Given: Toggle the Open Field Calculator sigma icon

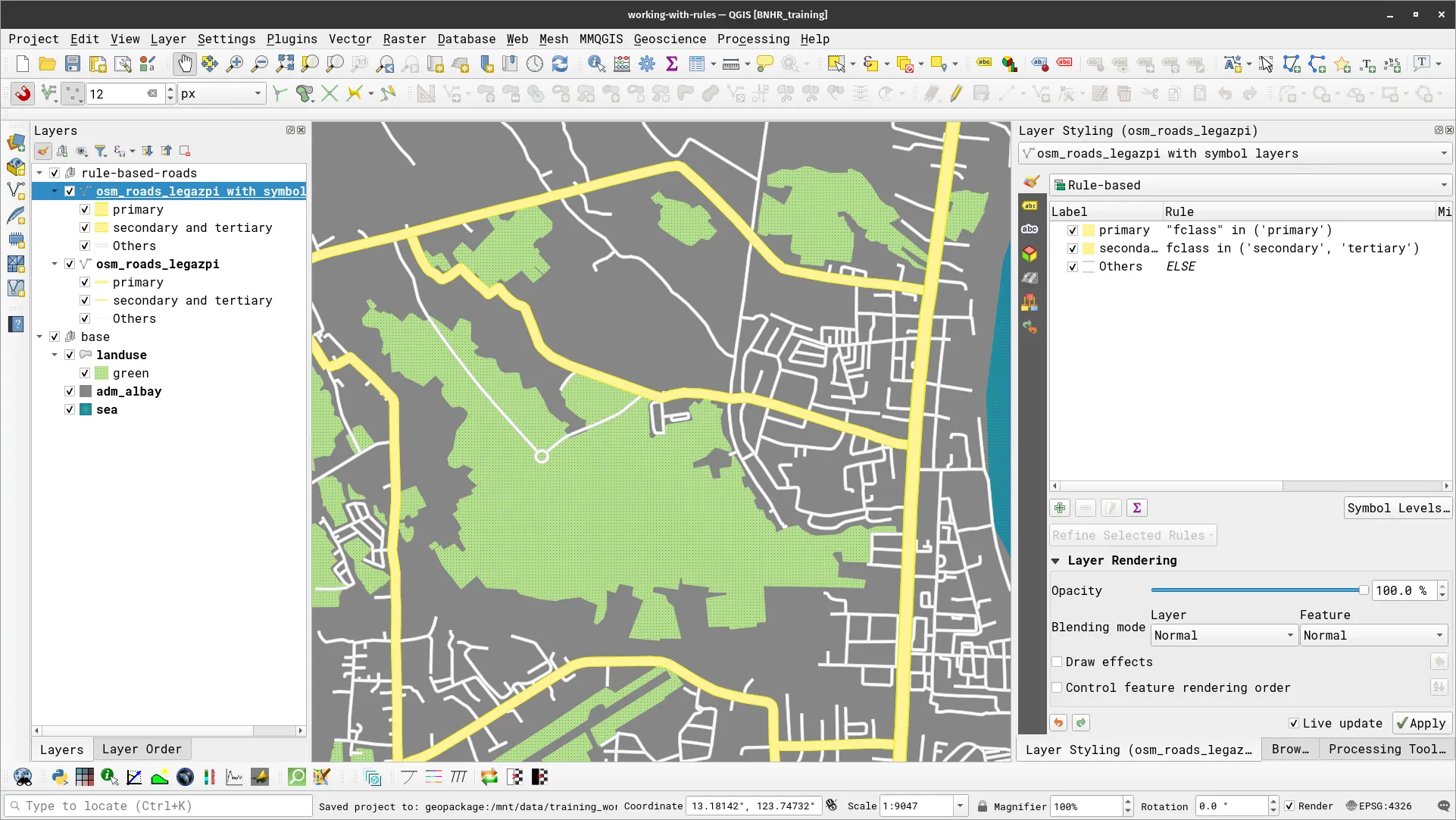Looking at the screenshot, I should coord(672,64).
